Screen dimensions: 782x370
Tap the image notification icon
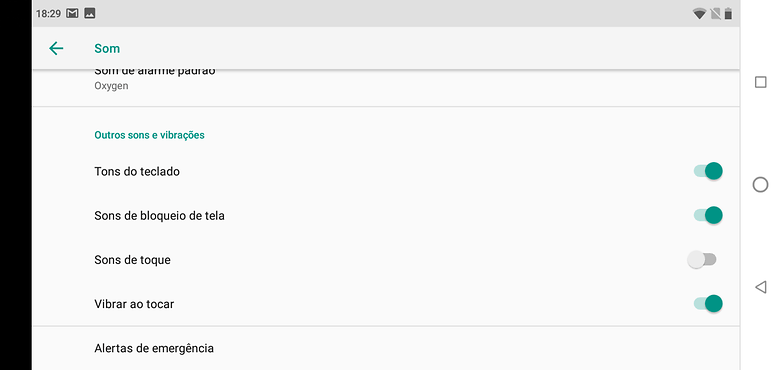89,13
